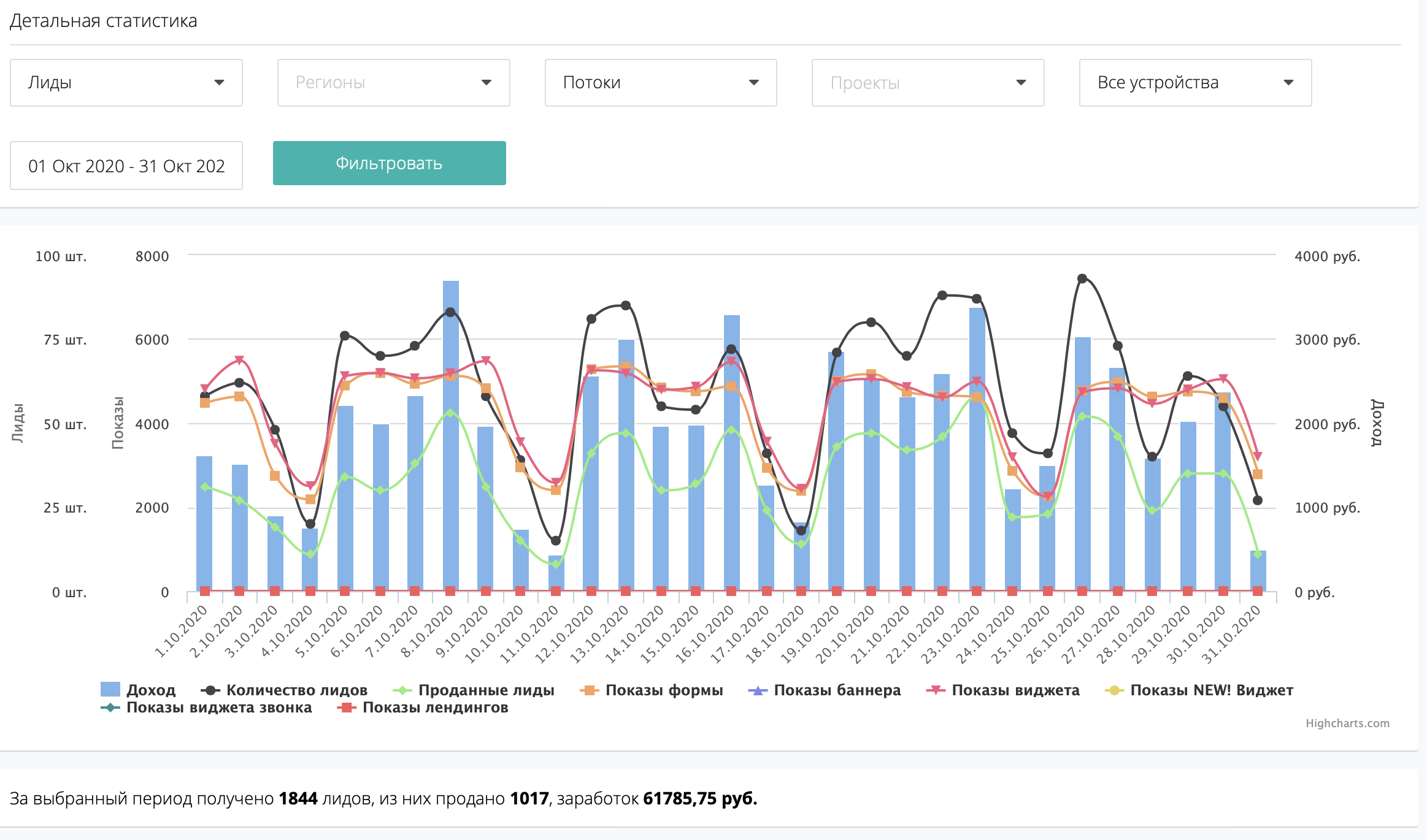Click the Показы баннера legend marker
This screenshot has height=840, width=1427.
coord(758,690)
